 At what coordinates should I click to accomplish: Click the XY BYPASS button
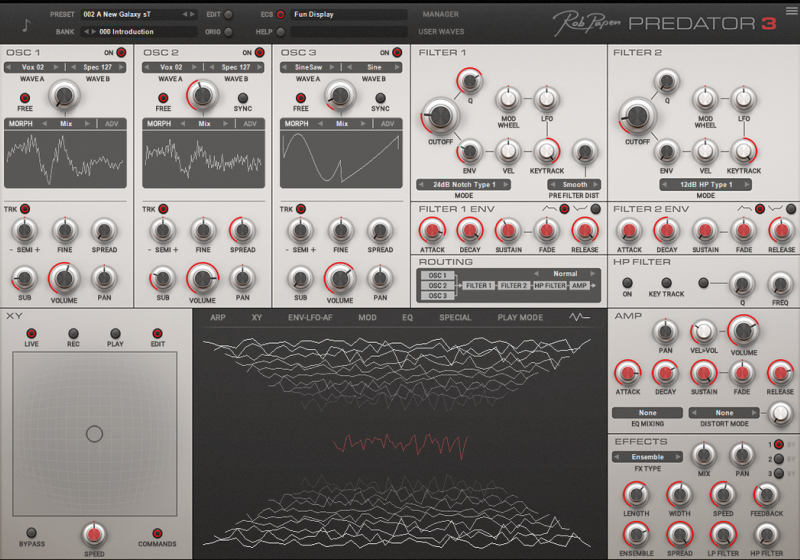click(31, 533)
